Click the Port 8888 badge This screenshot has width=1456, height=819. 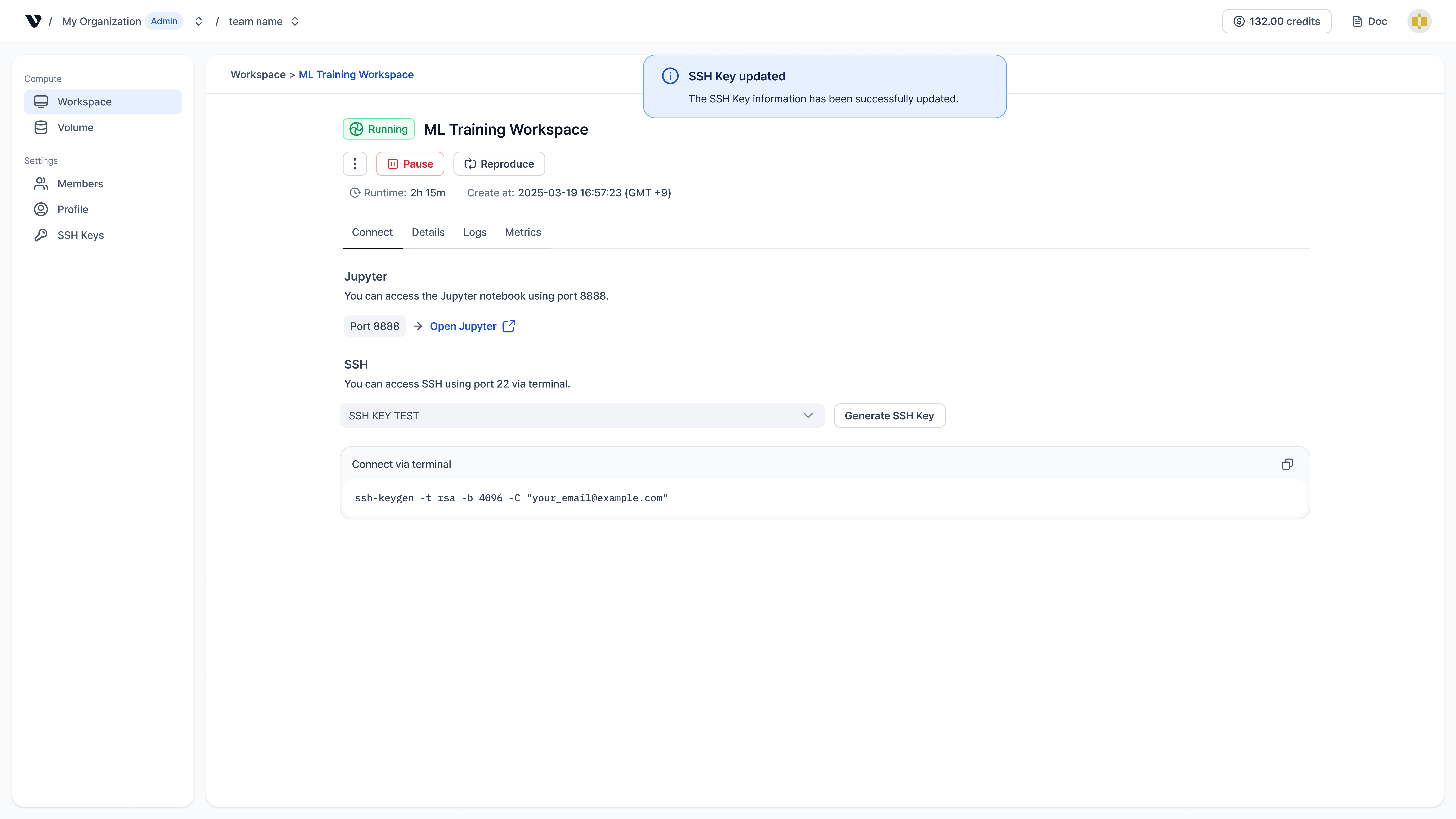[x=375, y=326]
